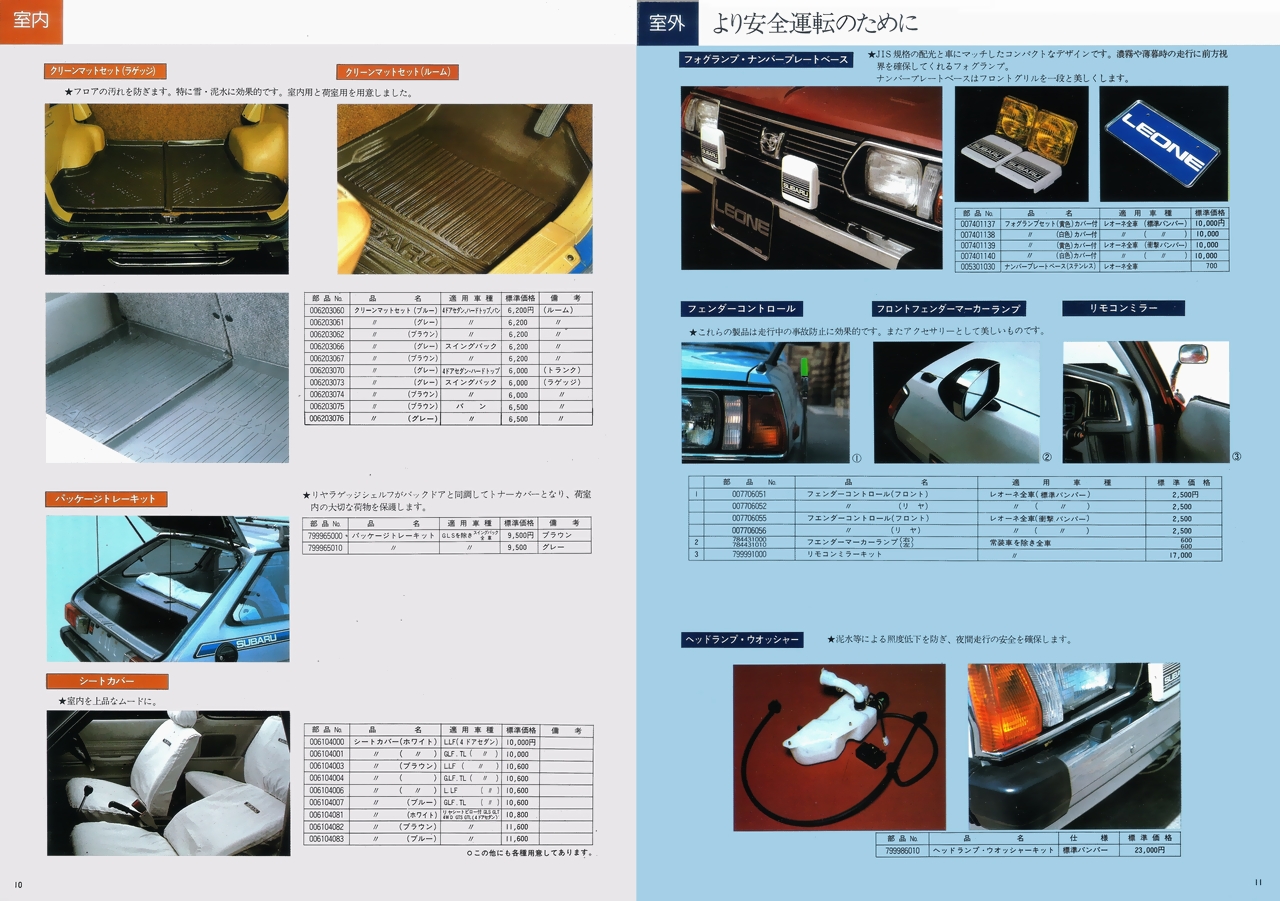Open the white washer tank kit photo
Image resolution: width=1280 pixels, height=901 pixels.
click(839, 747)
